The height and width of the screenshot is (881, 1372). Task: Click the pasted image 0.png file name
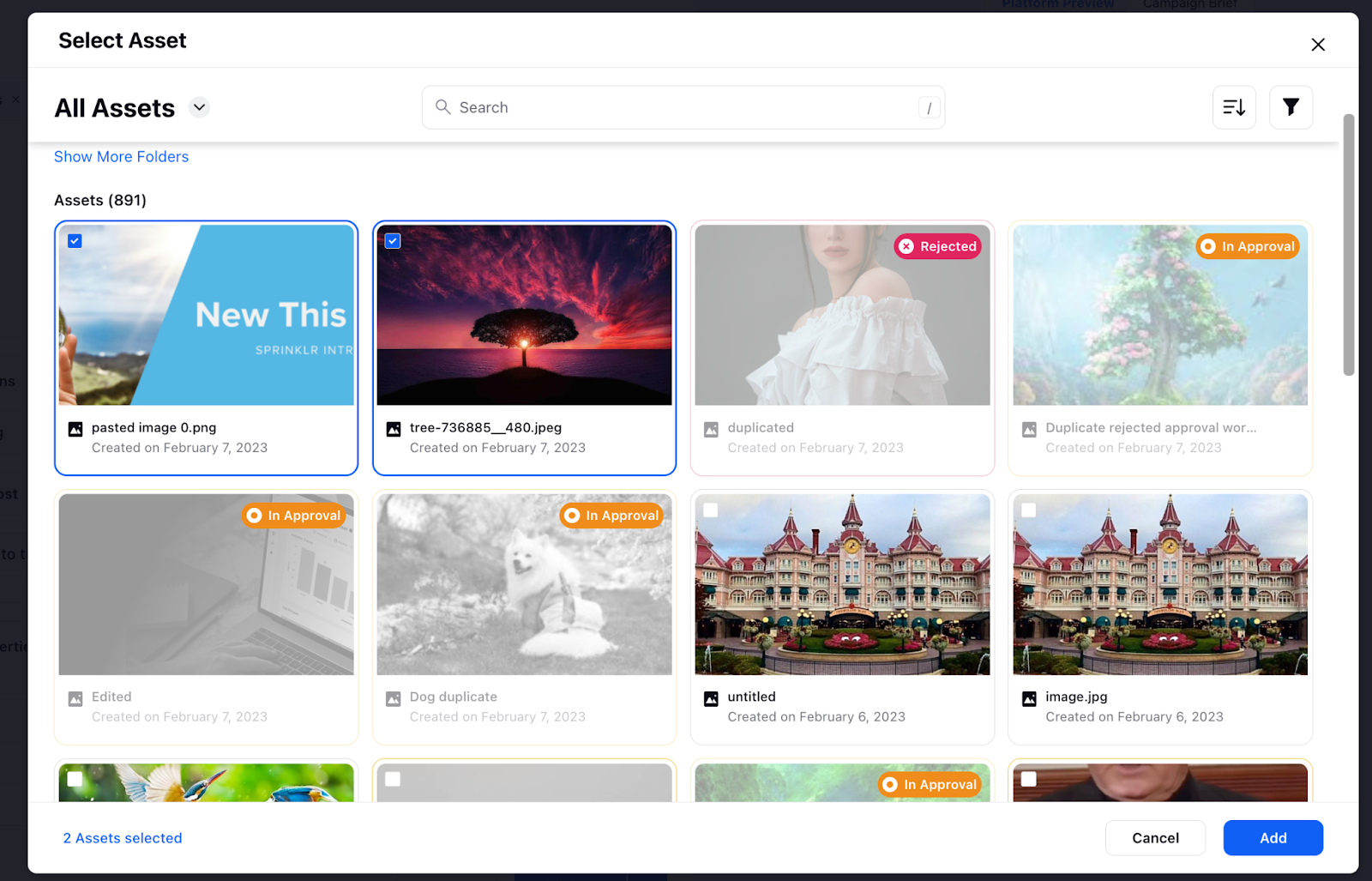click(154, 427)
